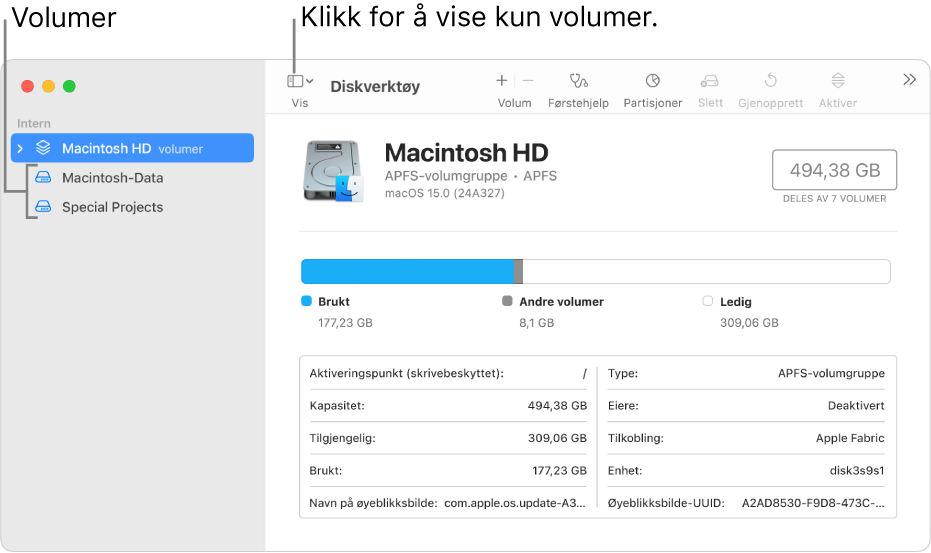Click the large Macintosh HD drive image
Screen dimensions: 931x553
pyautogui.click(x=333, y=171)
